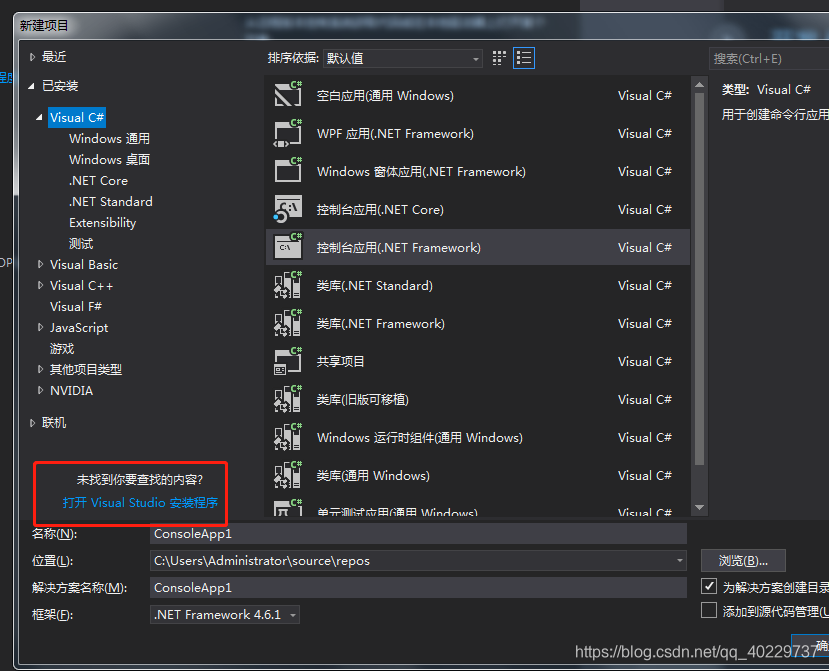Collapse the Visual C# tree node

pyautogui.click(x=40, y=117)
